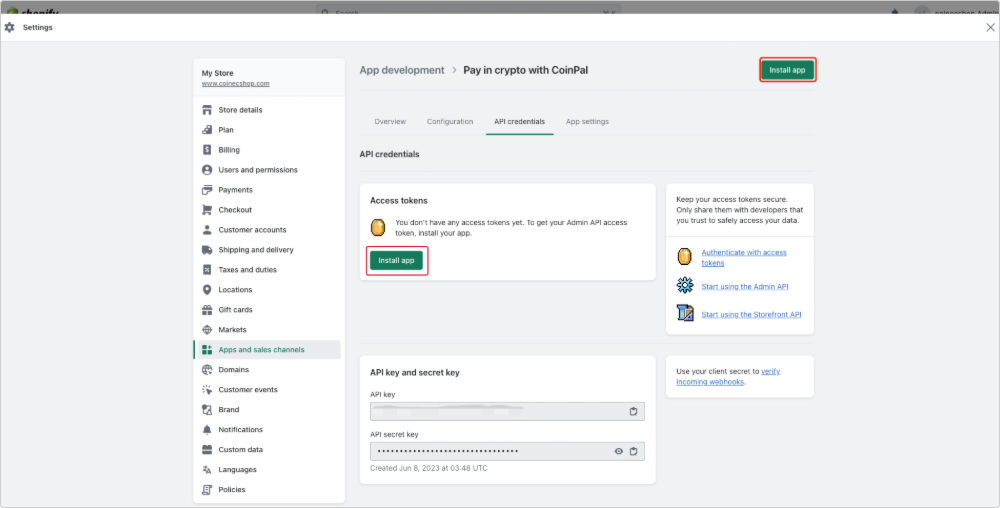Copy the API secret key clipboard icon

pos(633,451)
